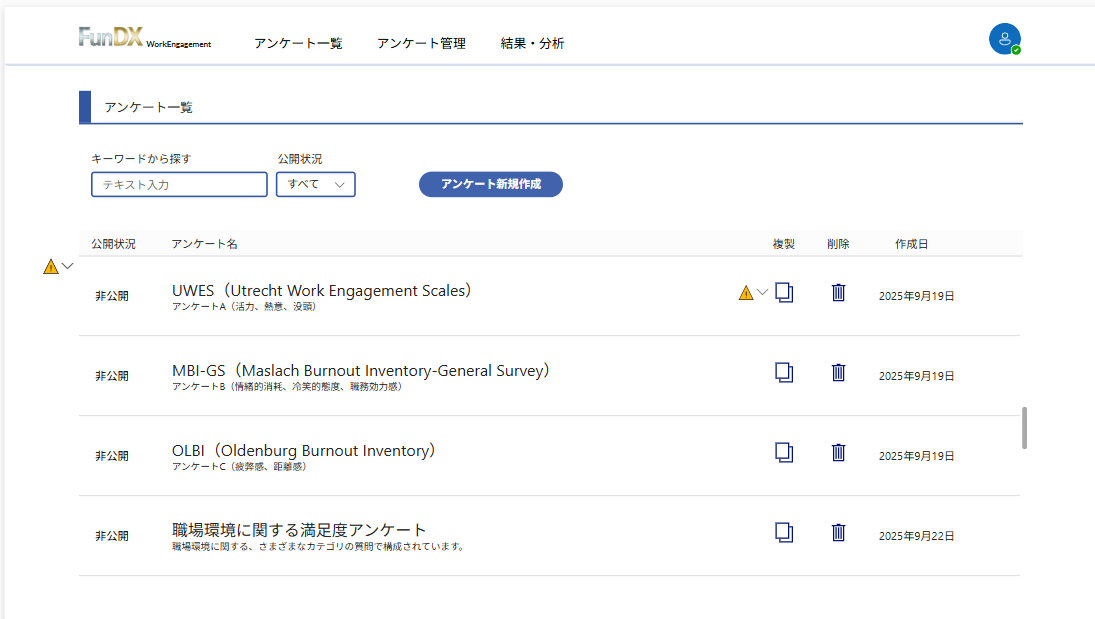
Task: Click duplicate icon for MBI-GS survey
Action: (x=784, y=372)
